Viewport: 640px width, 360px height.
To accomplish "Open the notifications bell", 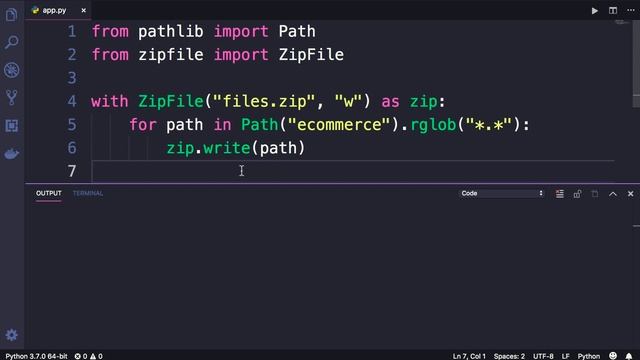I will click(629, 356).
